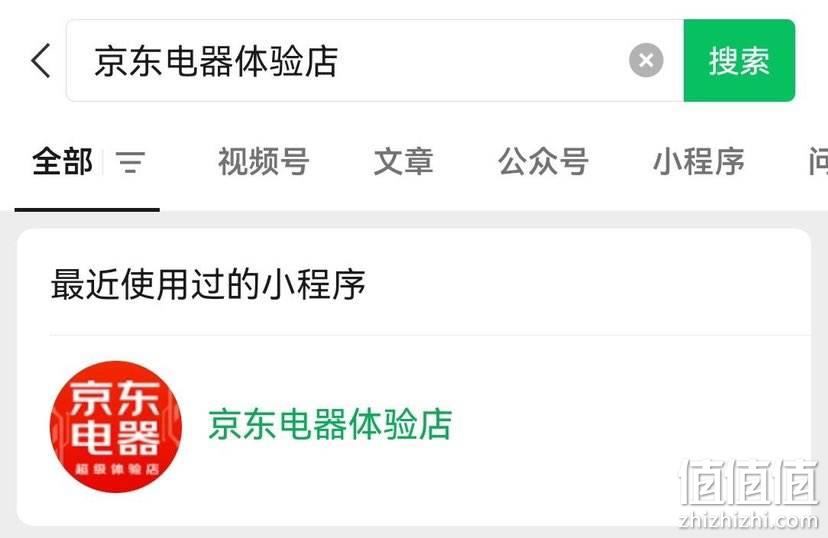Open the green 京东电器体验店 mini program link
The width and height of the screenshot is (828, 538).
(x=330, y=424)
